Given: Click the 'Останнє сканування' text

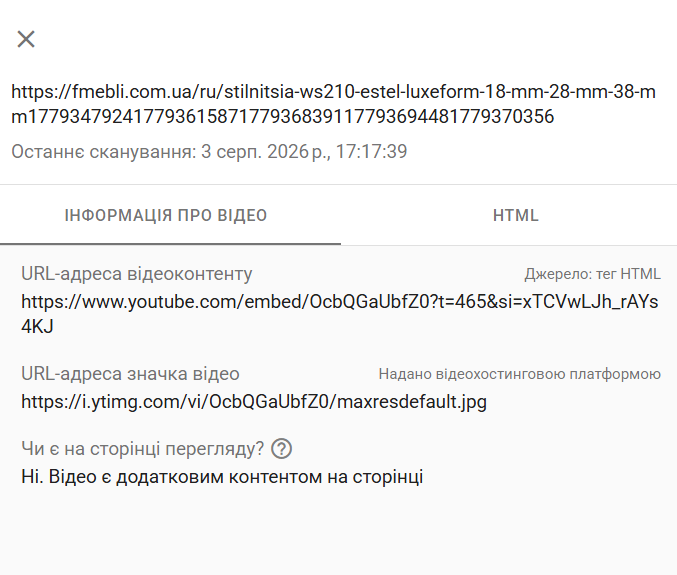Looking at the screenshot, I should [103, 152].
